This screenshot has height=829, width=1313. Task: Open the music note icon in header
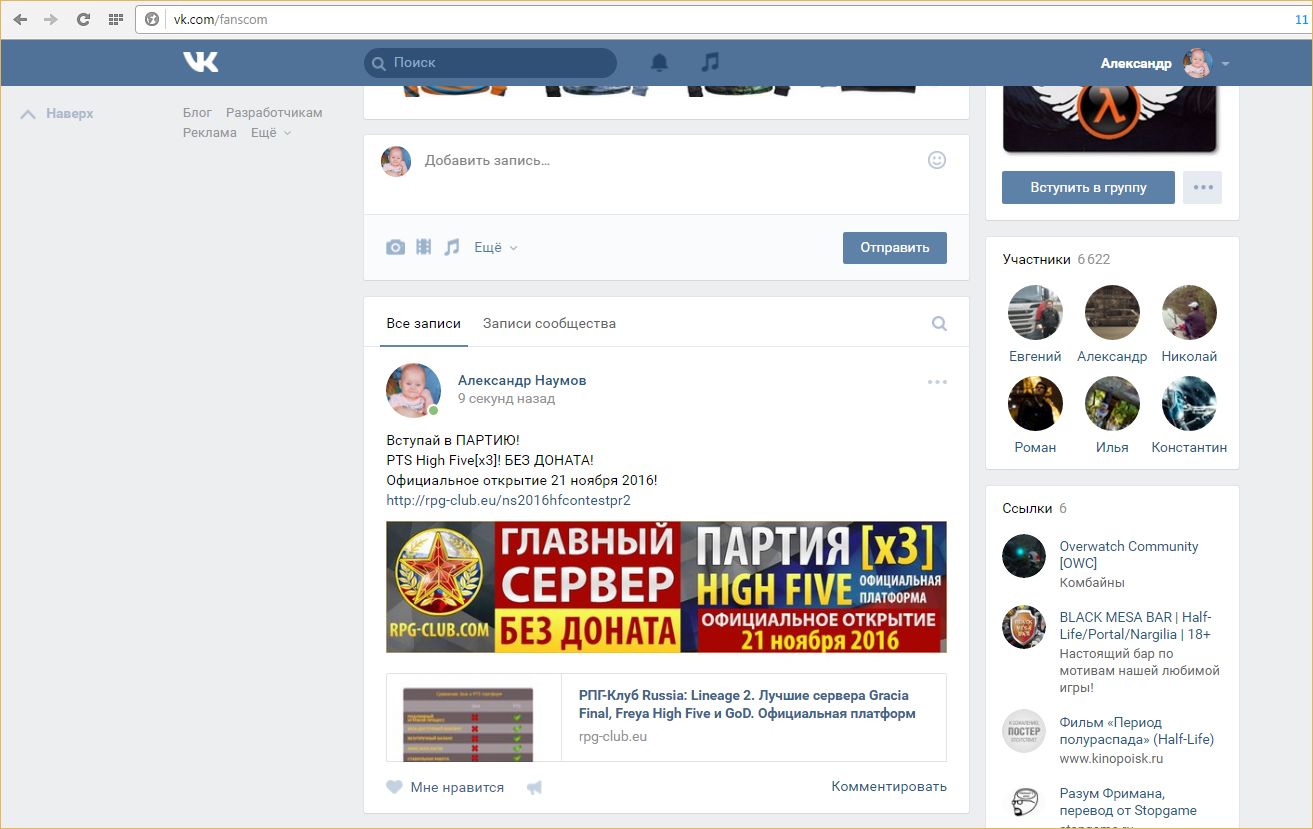point(710,62)
